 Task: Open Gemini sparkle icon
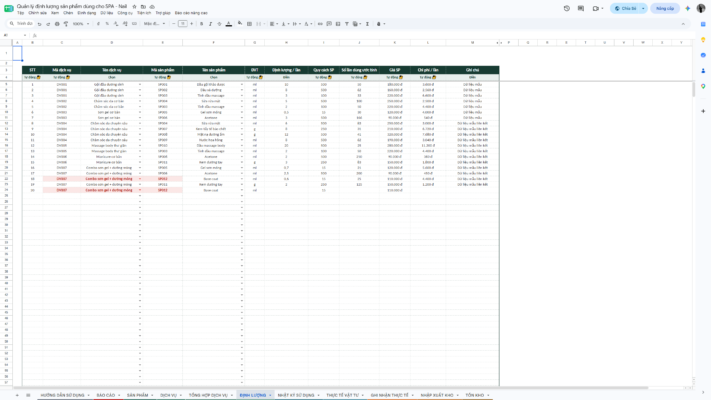[x=688, y=8]
